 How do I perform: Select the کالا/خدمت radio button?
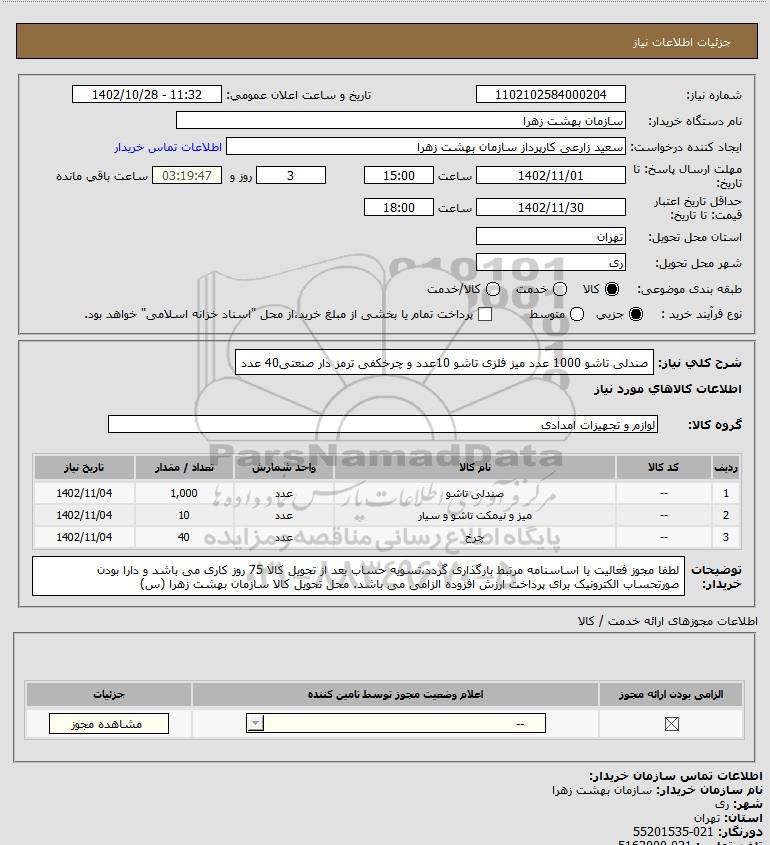492,289
